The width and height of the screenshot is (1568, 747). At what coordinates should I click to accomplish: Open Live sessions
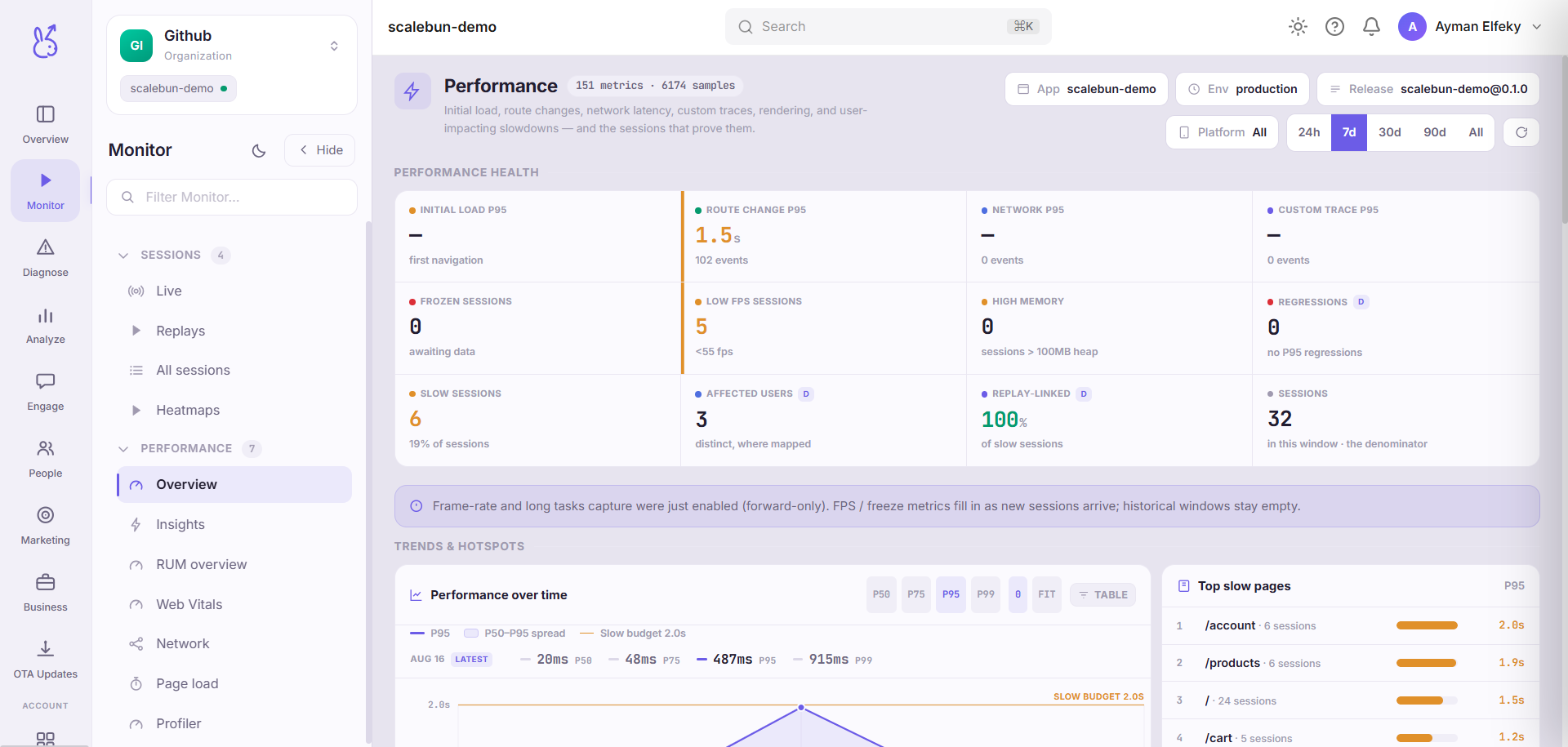[x=235, y=291]
